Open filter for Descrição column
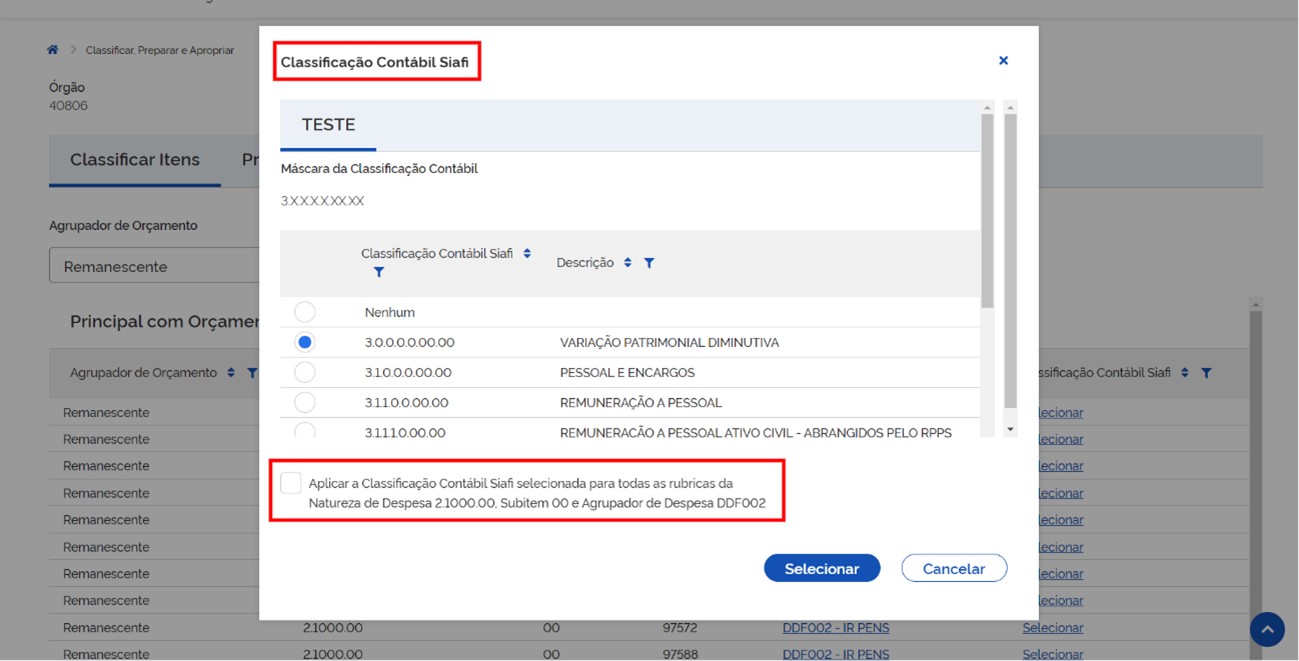This screenshot has width=1299, height=661. tap(649, 263)
